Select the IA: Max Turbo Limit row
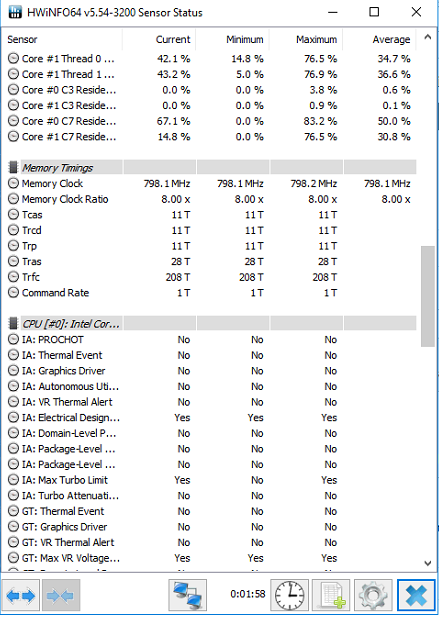This screenshot has width=439, height=617. click(212, 480)
